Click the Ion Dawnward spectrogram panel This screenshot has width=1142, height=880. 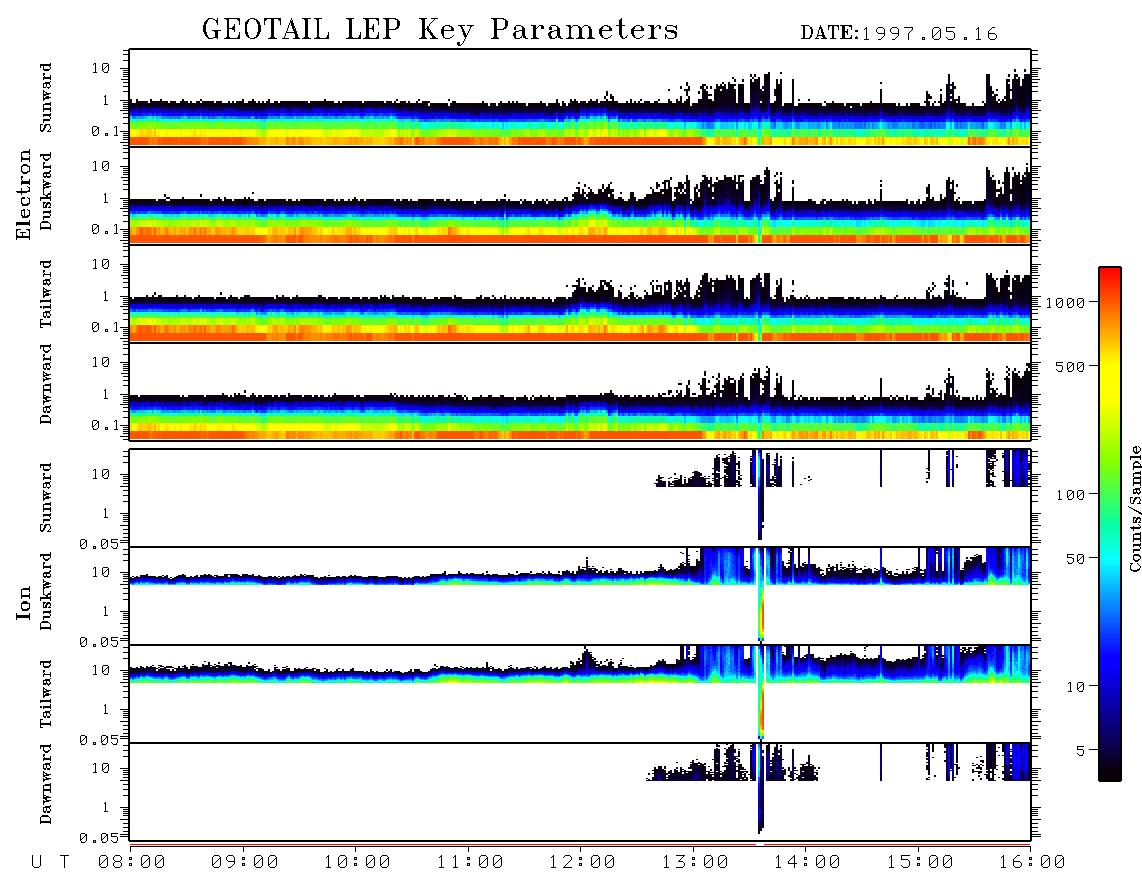(x=580, y=792)
